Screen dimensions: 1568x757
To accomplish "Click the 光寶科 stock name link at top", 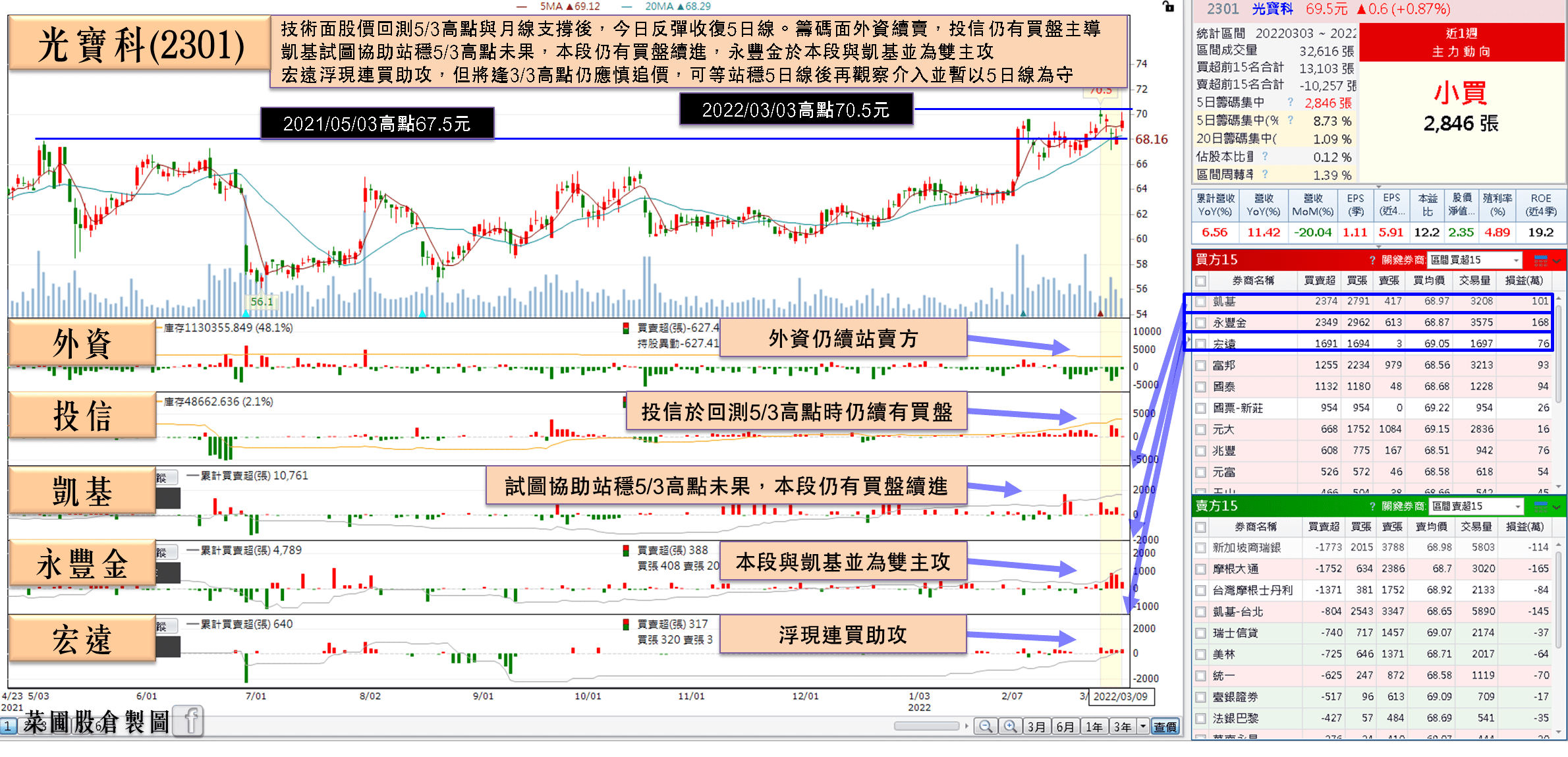I will 1272,9.
